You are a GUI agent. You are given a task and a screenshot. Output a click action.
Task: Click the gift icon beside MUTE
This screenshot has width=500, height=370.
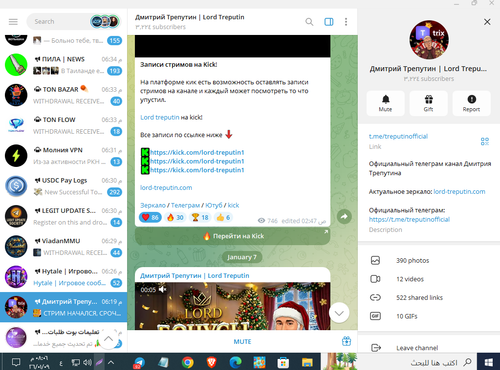point(346,341)
